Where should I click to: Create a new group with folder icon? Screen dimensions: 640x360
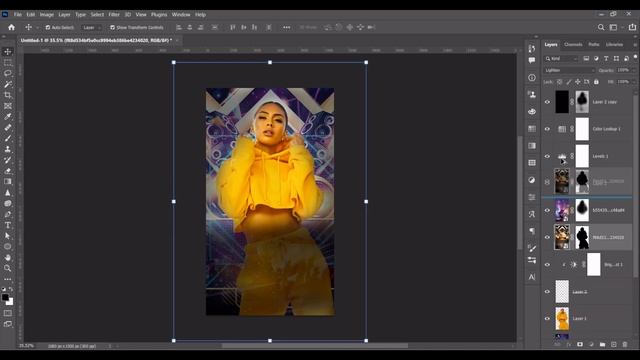tap(602, 344)
